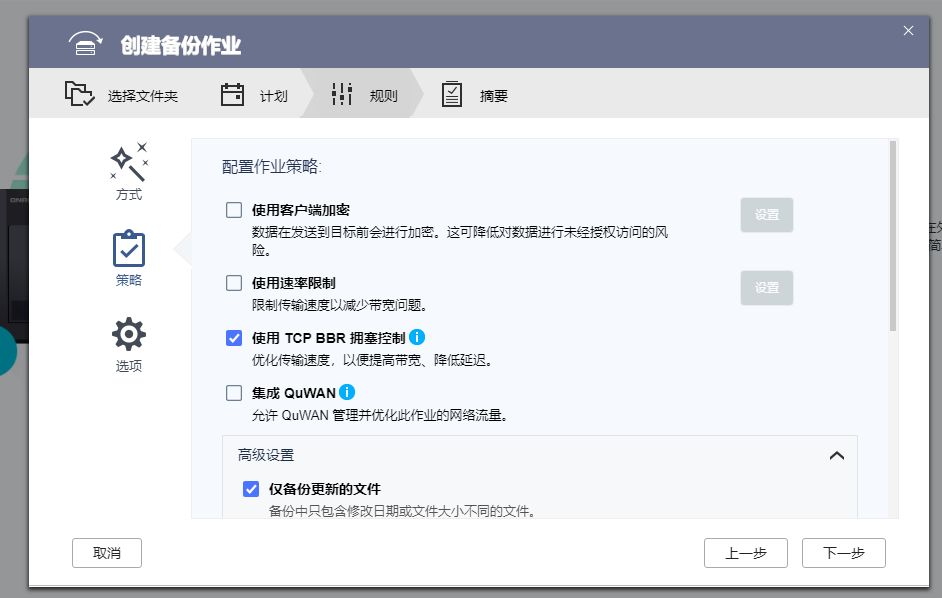Click the 下一步 next button
Screen dimensions: 942x598
(x=845, y=552)
